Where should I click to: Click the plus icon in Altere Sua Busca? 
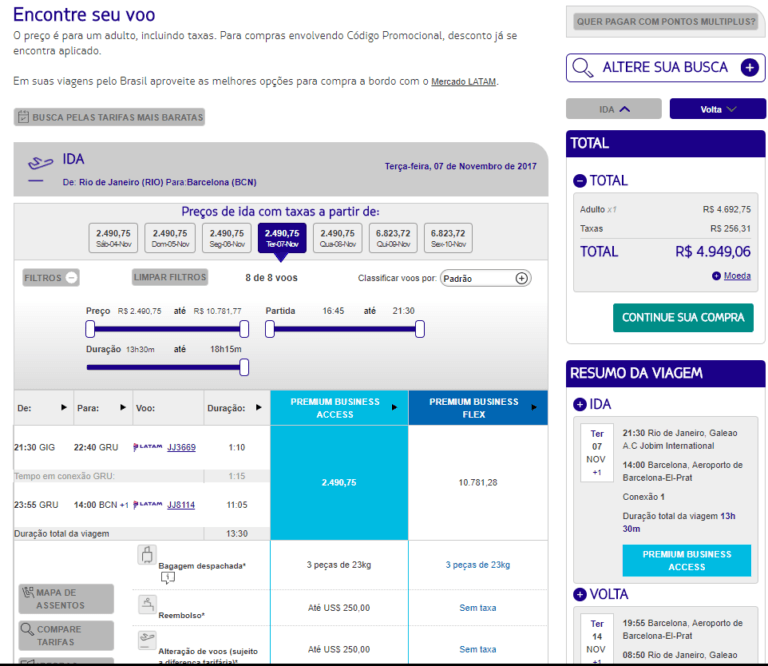click(749, 67)
